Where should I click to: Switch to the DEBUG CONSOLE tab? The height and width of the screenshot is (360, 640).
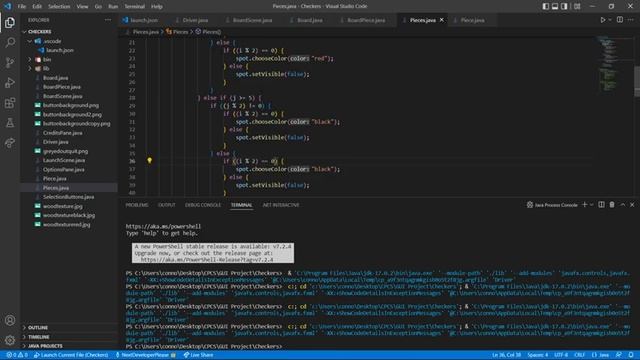[x=203, y=205]
